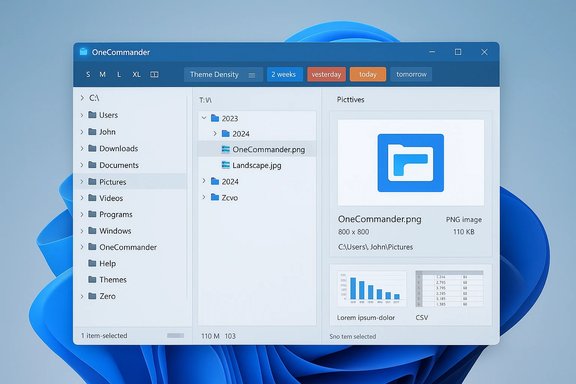Click the Documents folder icon
The height and width of the screenshot is (384, 576).
pos(92,165)
